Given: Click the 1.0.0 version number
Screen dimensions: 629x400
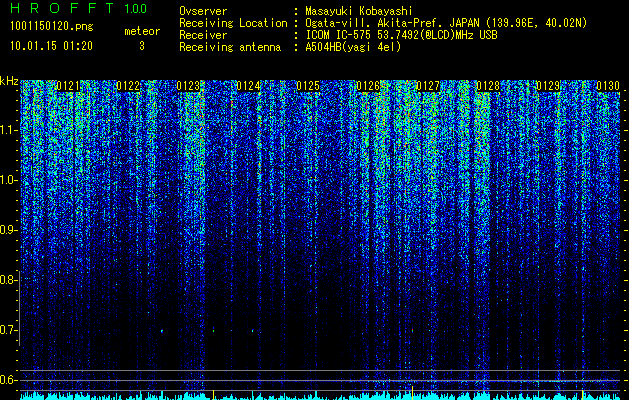Looking at the screenshot, I should 136,9.
